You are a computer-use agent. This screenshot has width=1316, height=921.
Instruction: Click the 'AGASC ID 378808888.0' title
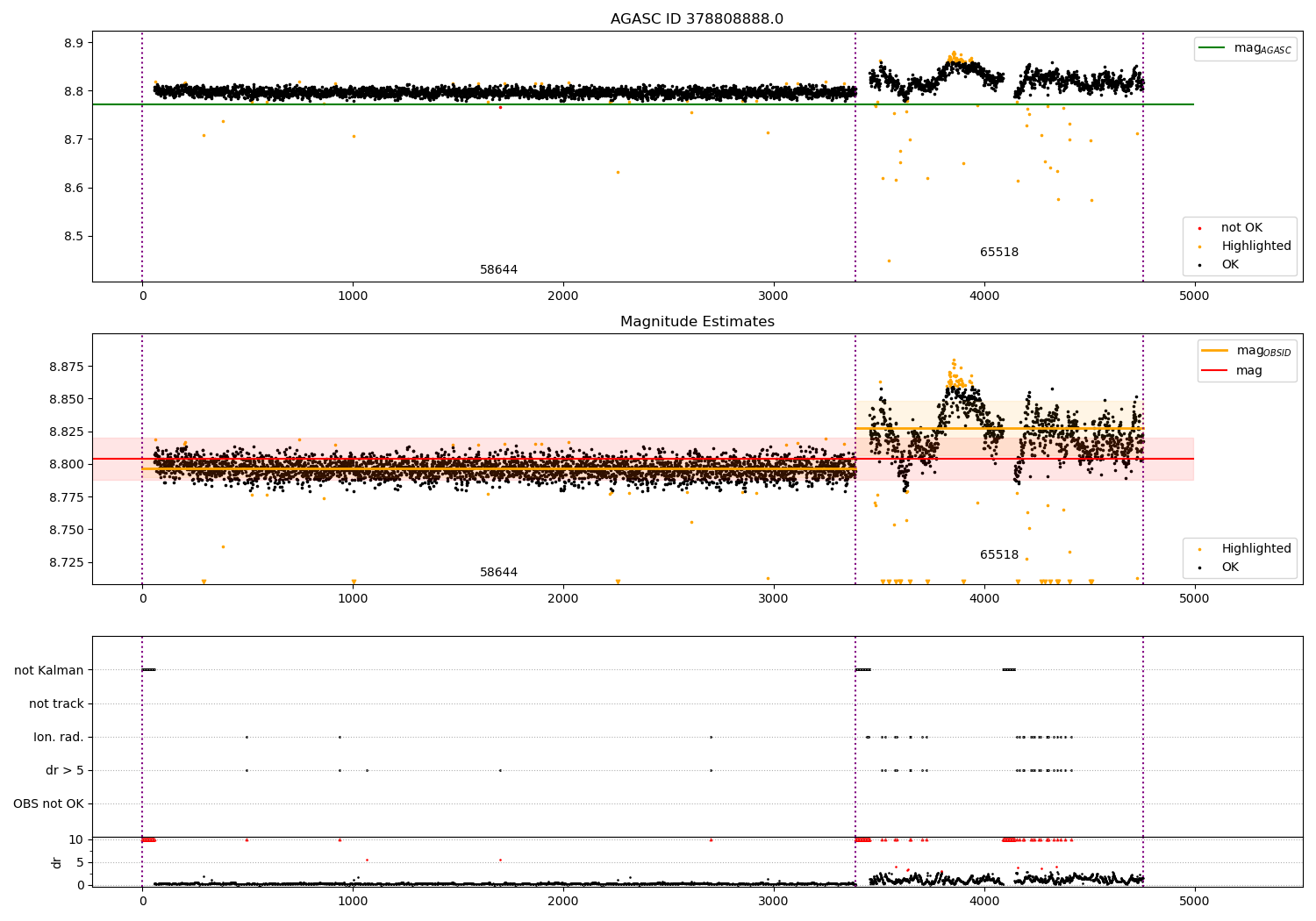(697, 19)
